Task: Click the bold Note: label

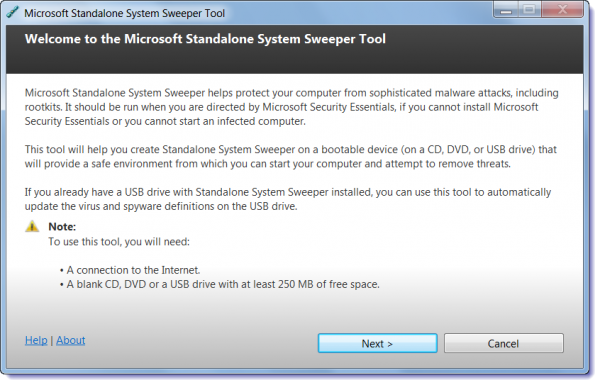Action: point(62,227)
